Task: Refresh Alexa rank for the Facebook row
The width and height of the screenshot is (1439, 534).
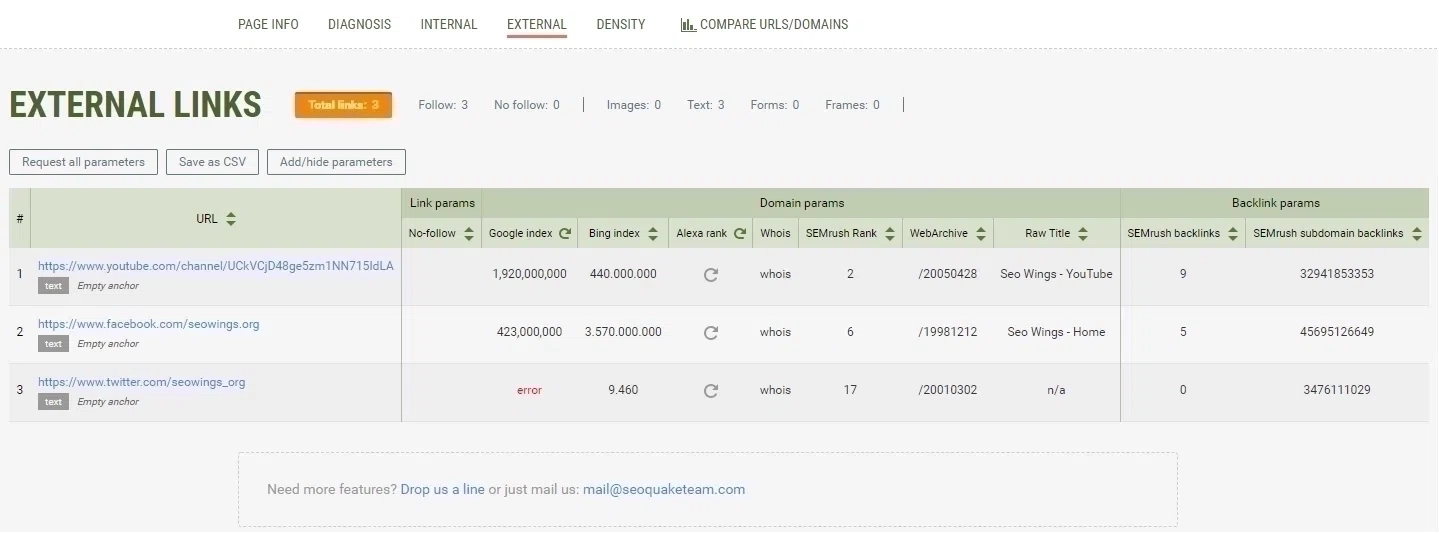Action: point(710,333)
